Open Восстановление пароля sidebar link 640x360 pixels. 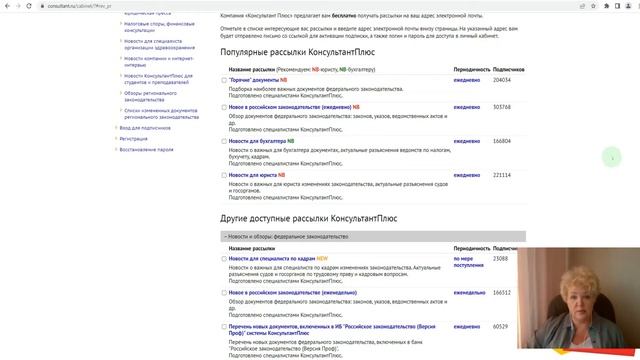click(x=146, y=149)
